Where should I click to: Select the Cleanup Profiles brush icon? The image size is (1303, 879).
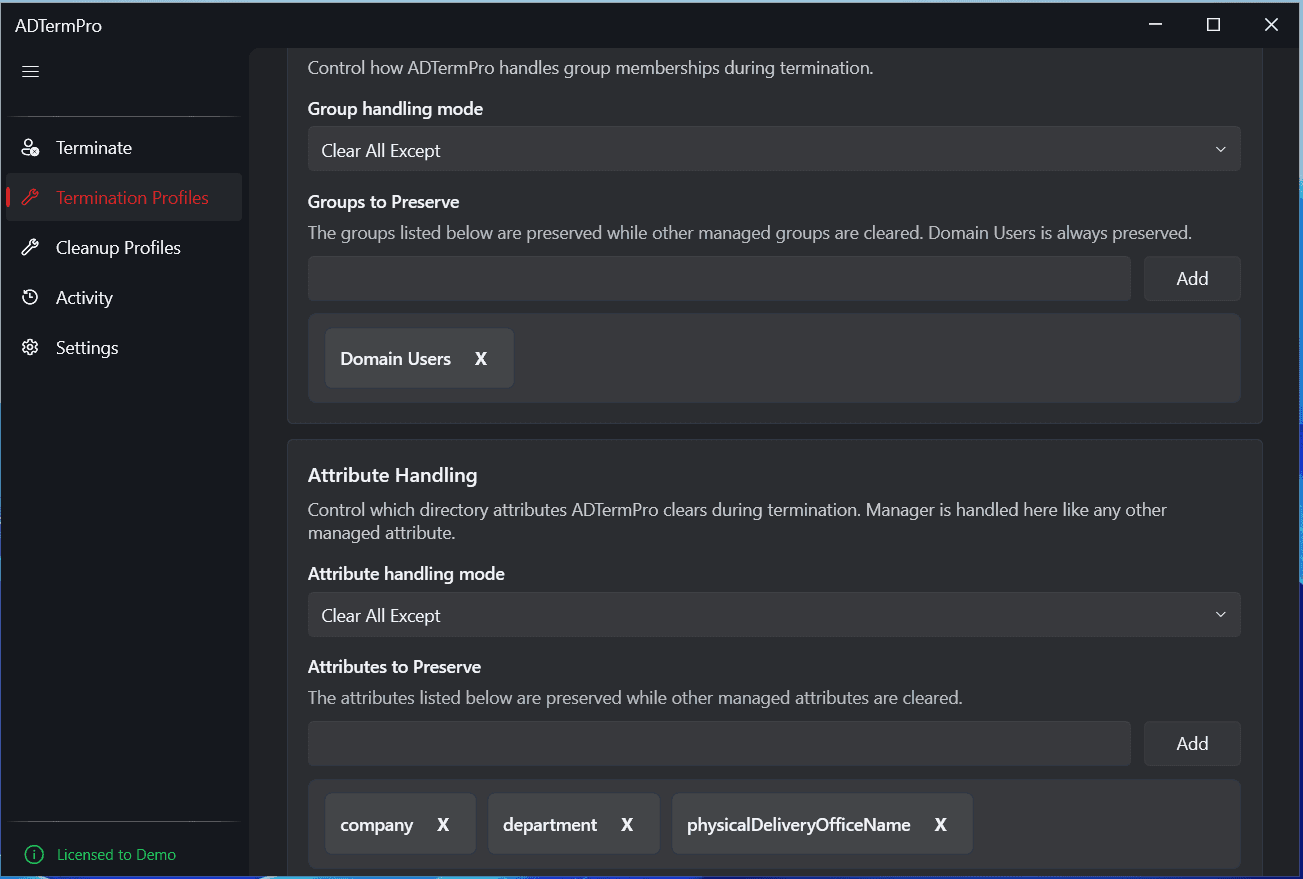(29, 247)
